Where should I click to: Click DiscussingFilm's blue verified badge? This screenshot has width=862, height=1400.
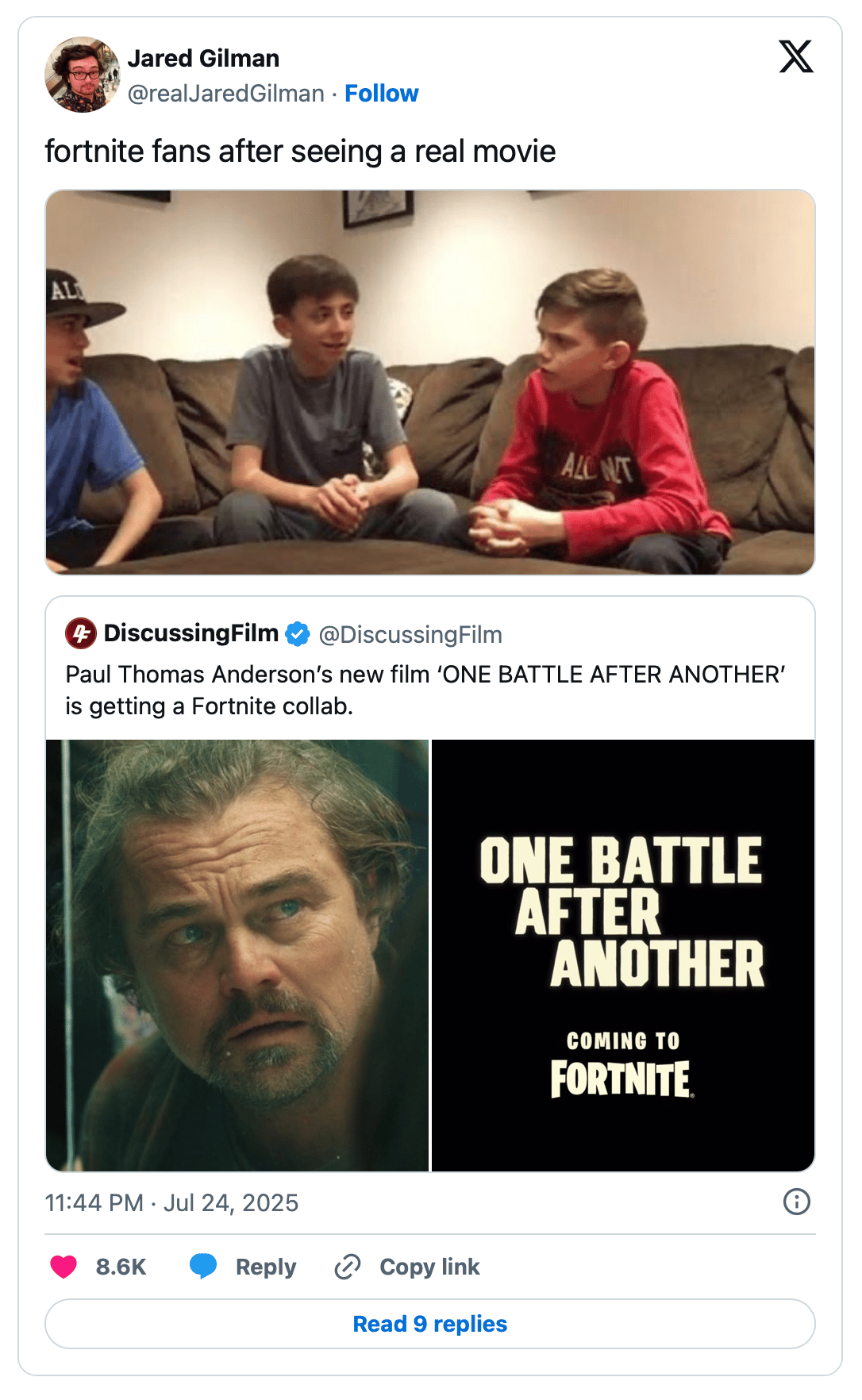point(298,634)
